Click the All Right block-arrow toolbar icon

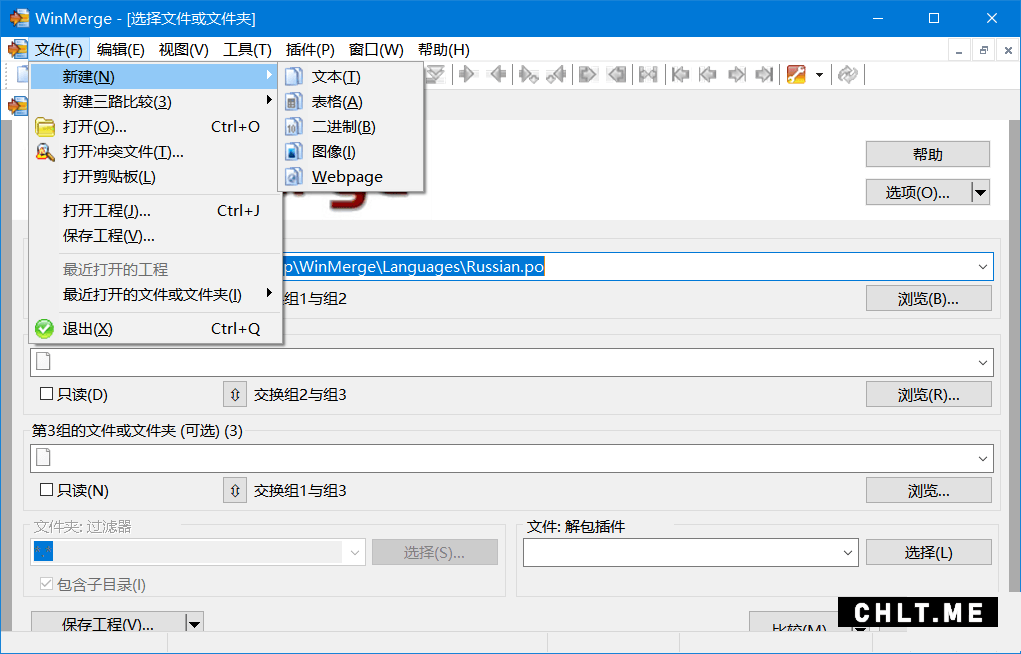click(587, 75)
